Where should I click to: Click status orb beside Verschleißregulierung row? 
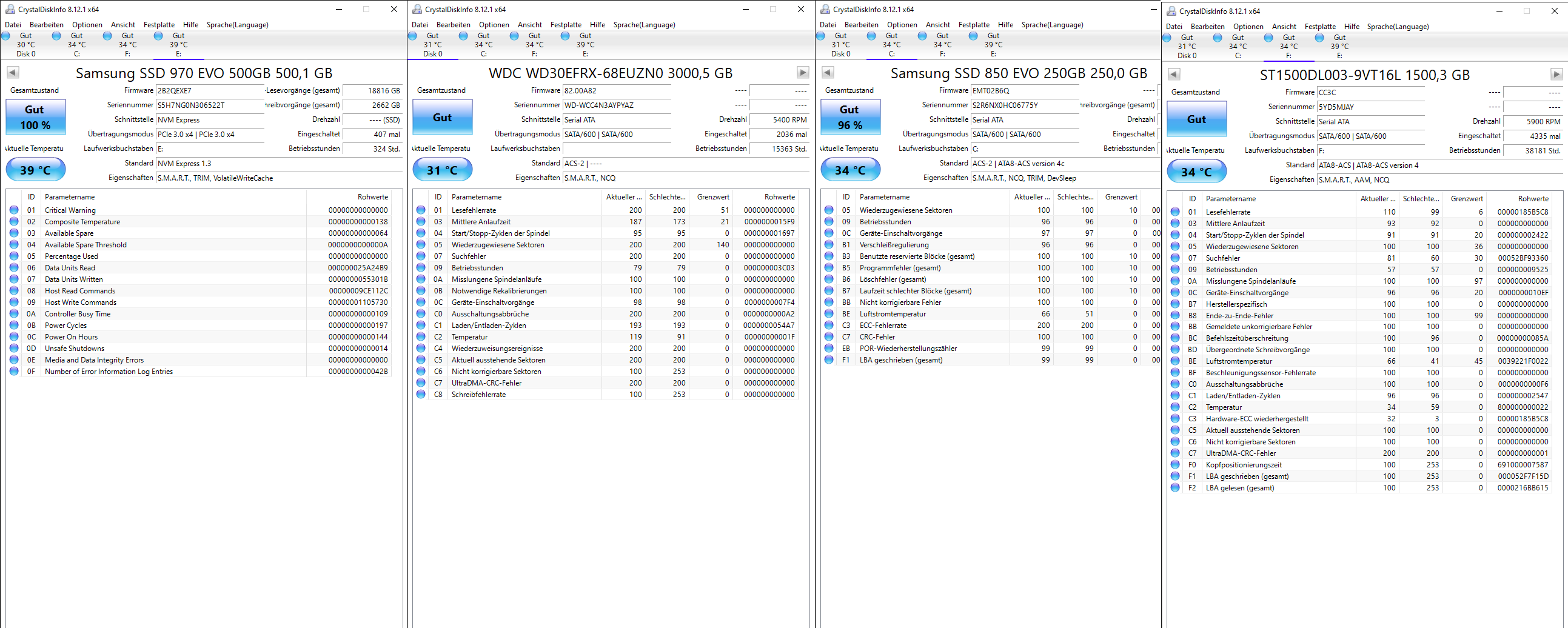[828, 245]
